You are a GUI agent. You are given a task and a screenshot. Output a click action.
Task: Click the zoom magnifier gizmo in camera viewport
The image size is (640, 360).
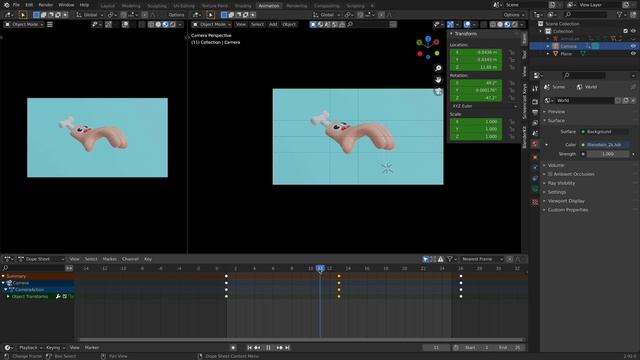[438, 68]
